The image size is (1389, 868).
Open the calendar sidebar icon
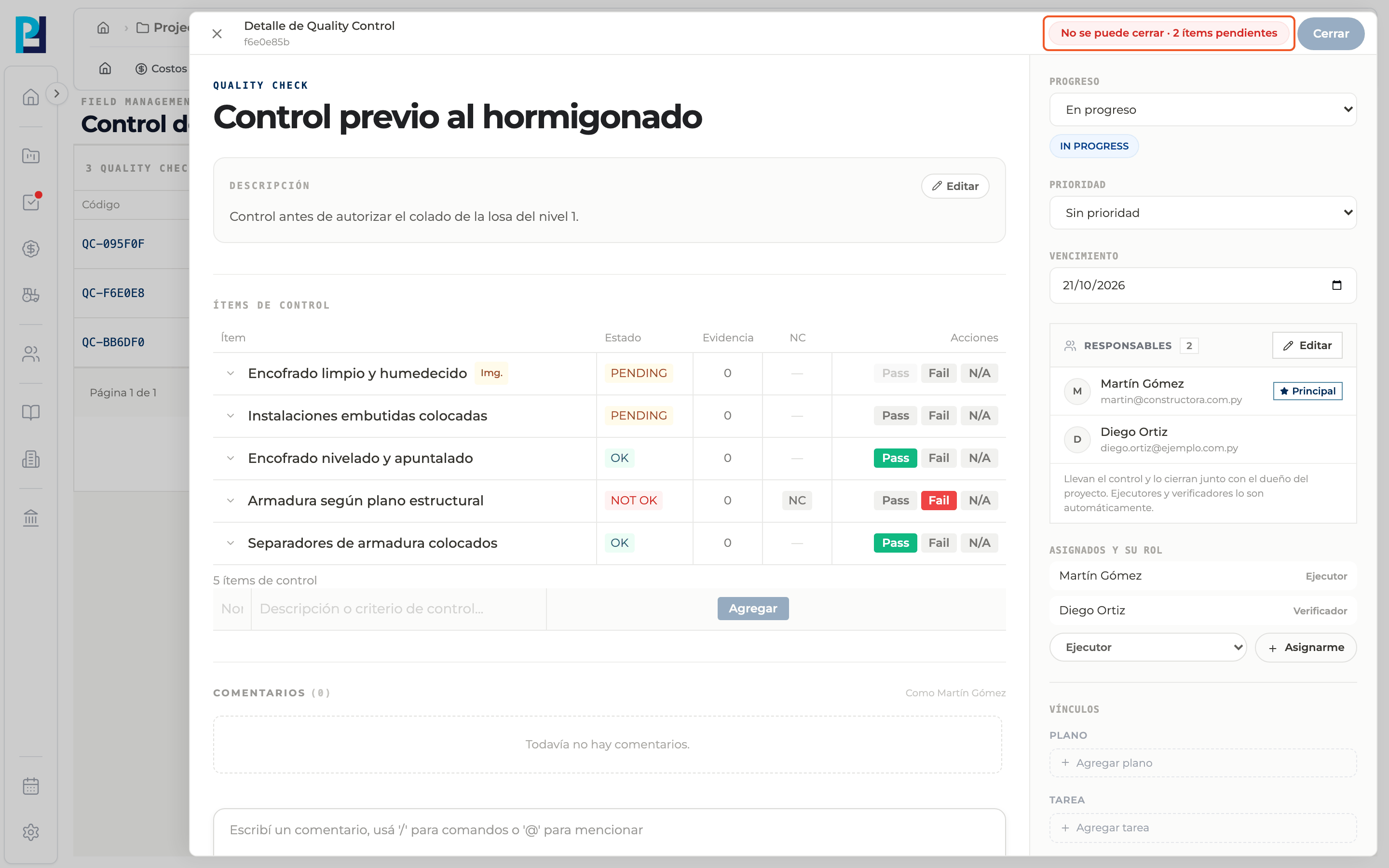pyautogui.click(x=31, y=786)
